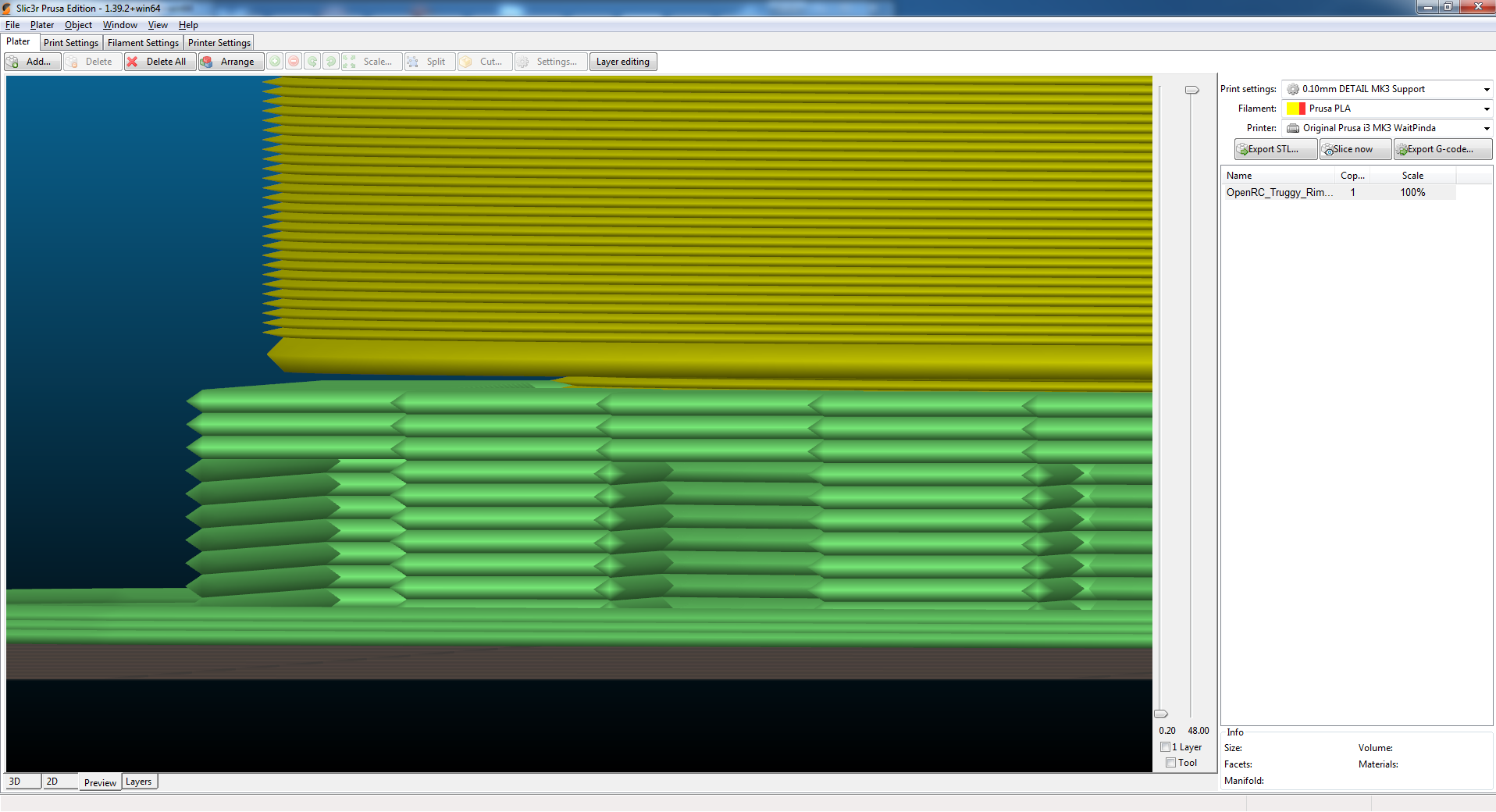Image resolution: width=1496 pixels, height=812 pixels.
Task: Open the View menu
Action: click(x=158, y=25)
